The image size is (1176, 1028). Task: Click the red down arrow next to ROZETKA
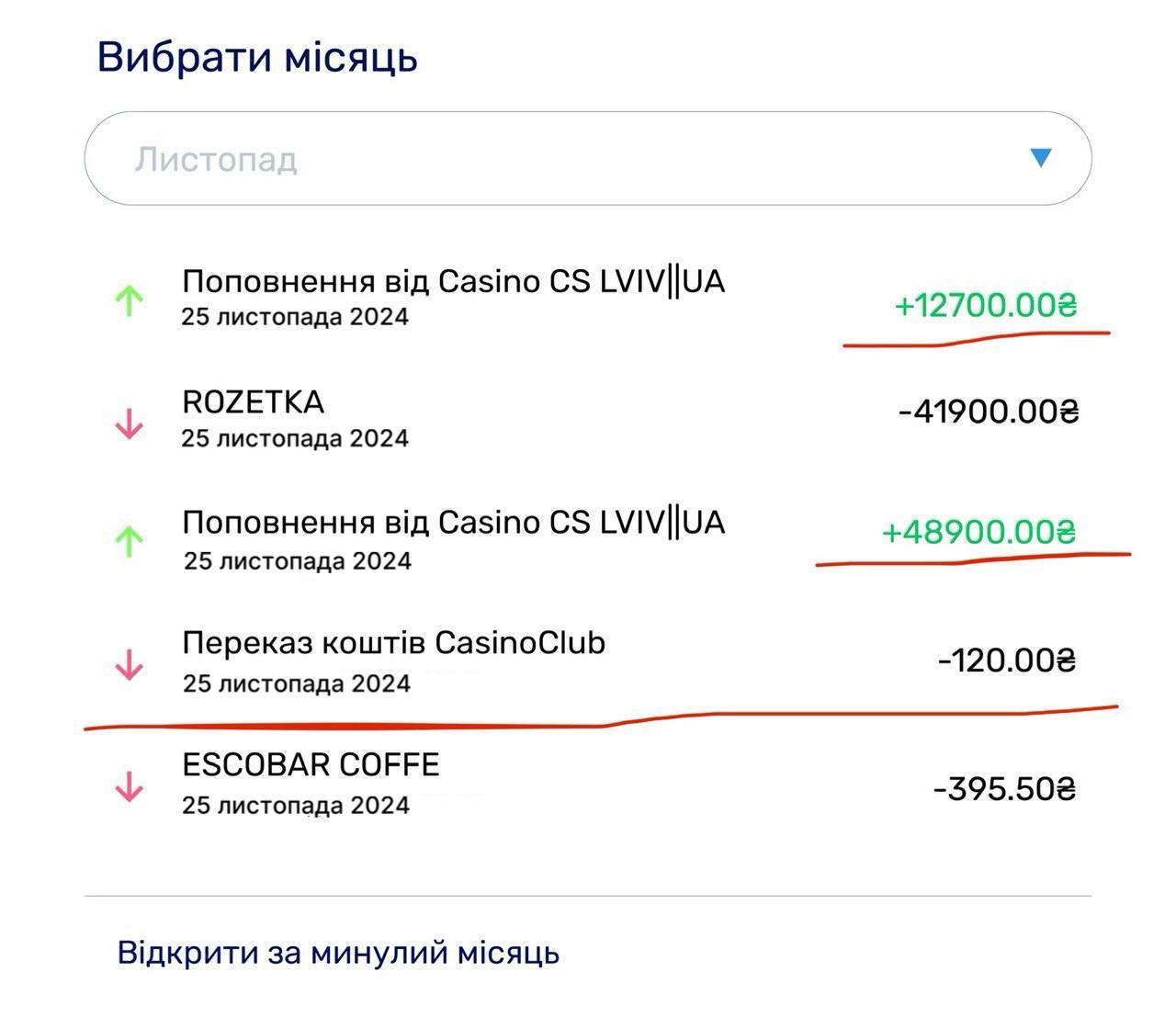pos(130,423)
